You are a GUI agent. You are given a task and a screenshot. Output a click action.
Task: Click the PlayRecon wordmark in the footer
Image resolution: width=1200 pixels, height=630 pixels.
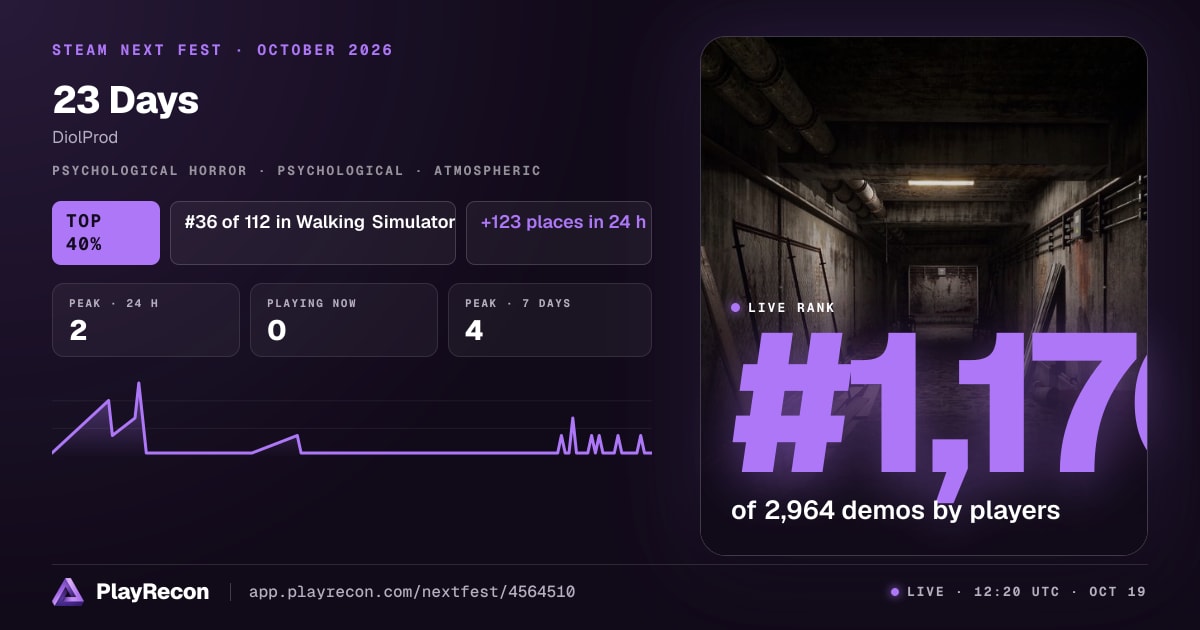coord(153,592)
